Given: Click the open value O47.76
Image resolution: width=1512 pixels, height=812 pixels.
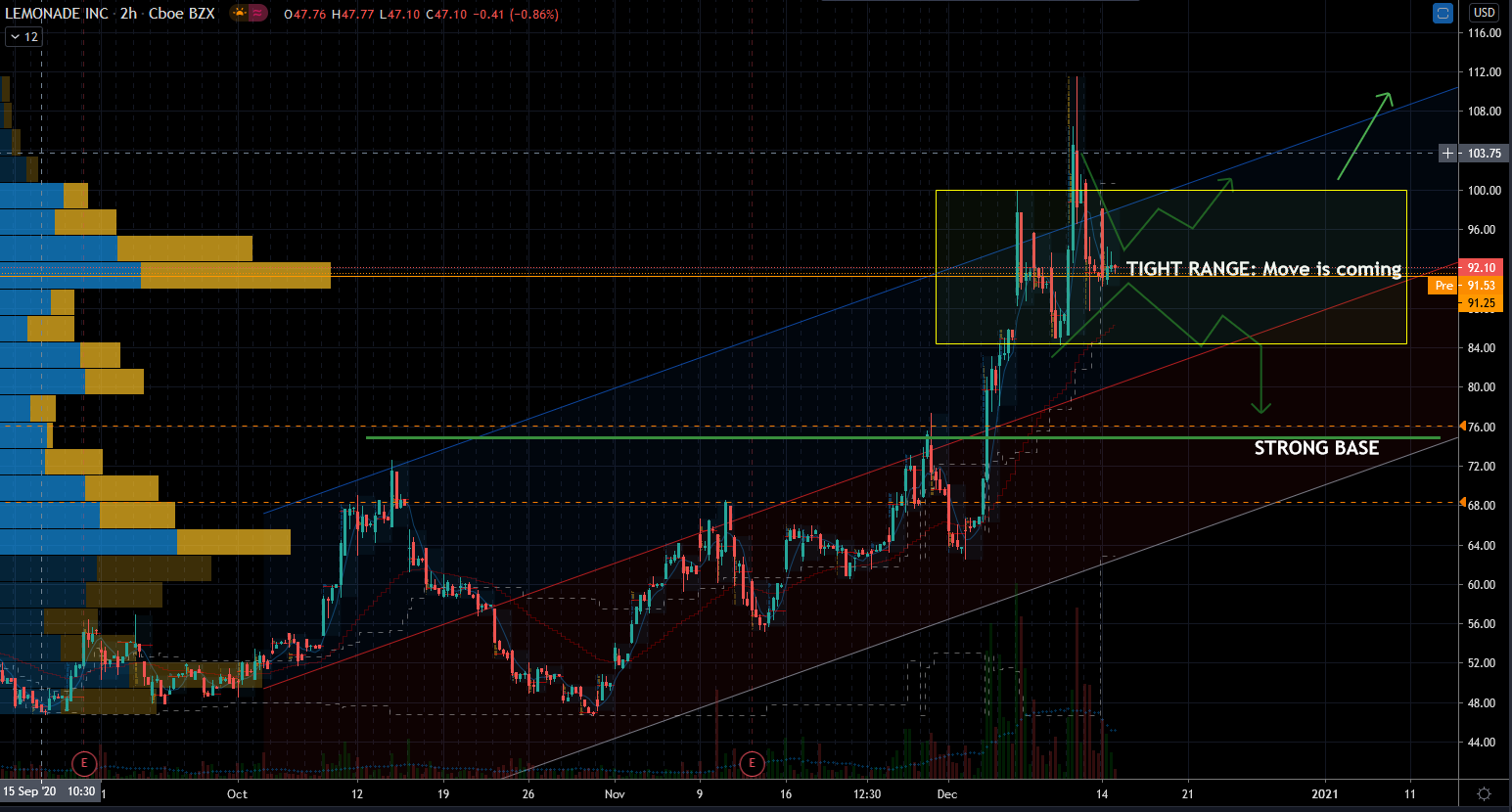Looking at the screenshot, I should pyautogui.click(x=305, y=15).
